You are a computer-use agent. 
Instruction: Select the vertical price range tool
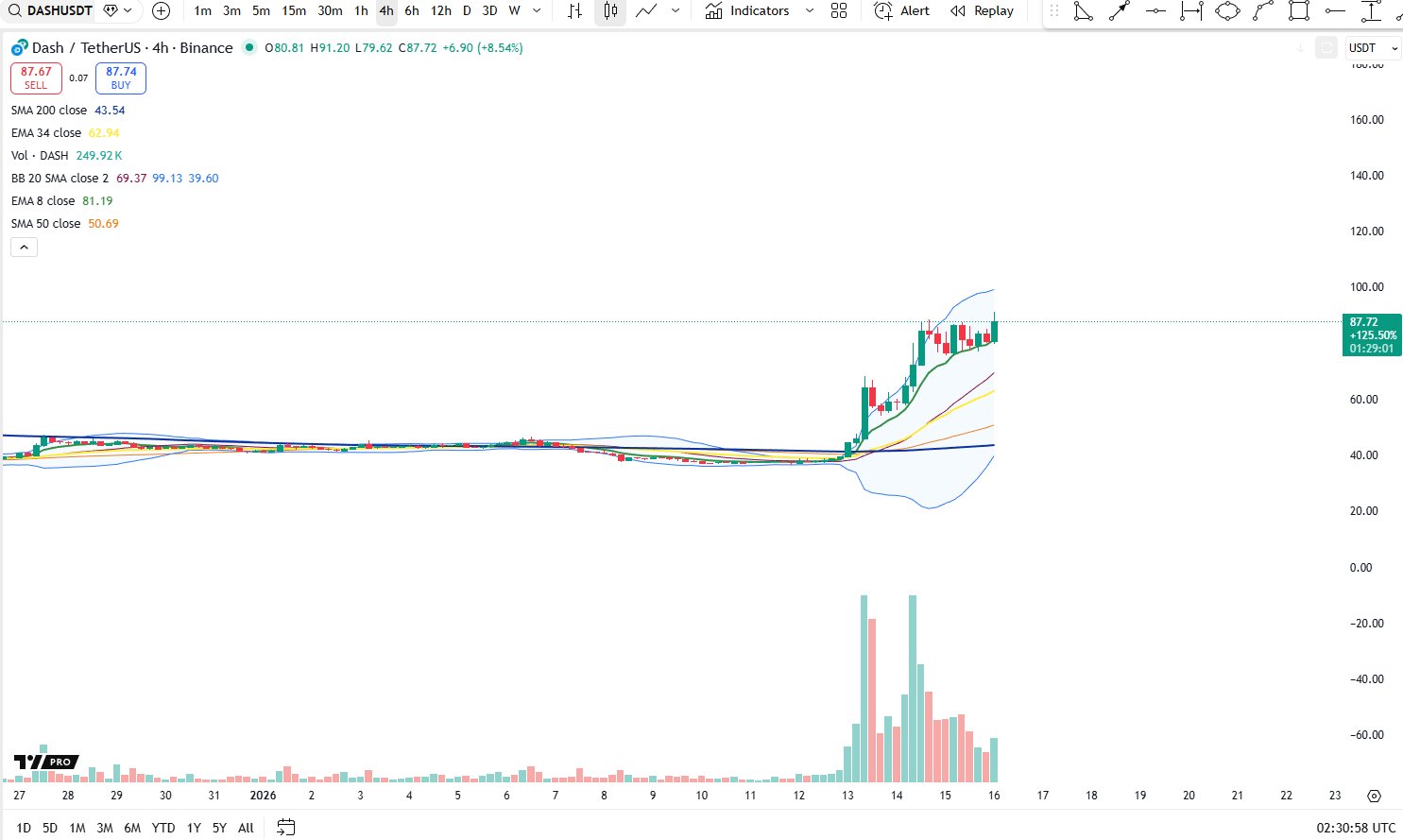click(1371, 11)
